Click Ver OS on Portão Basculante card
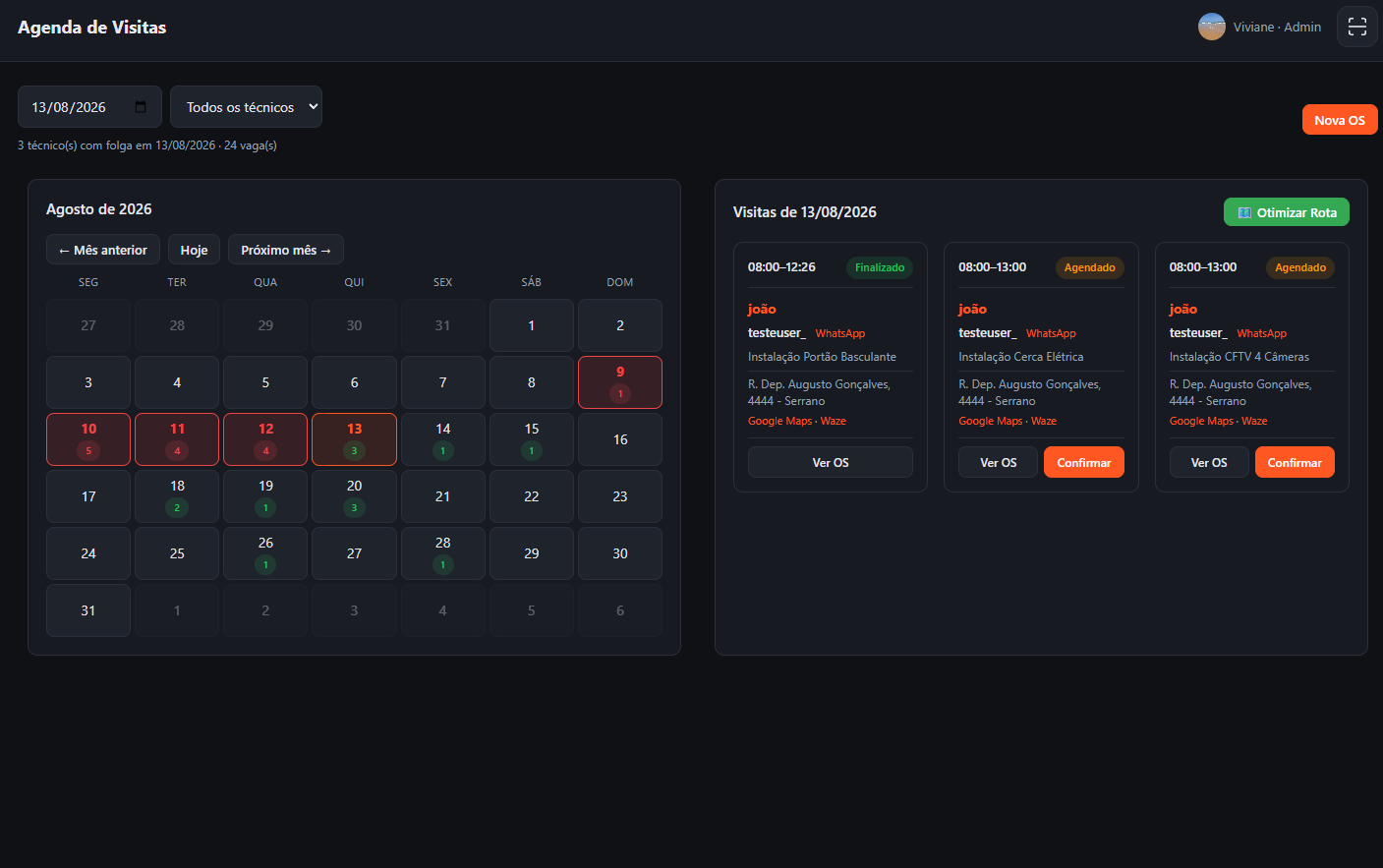Image resolution: width=1383 pixels, height=868 pixels. 831,462
